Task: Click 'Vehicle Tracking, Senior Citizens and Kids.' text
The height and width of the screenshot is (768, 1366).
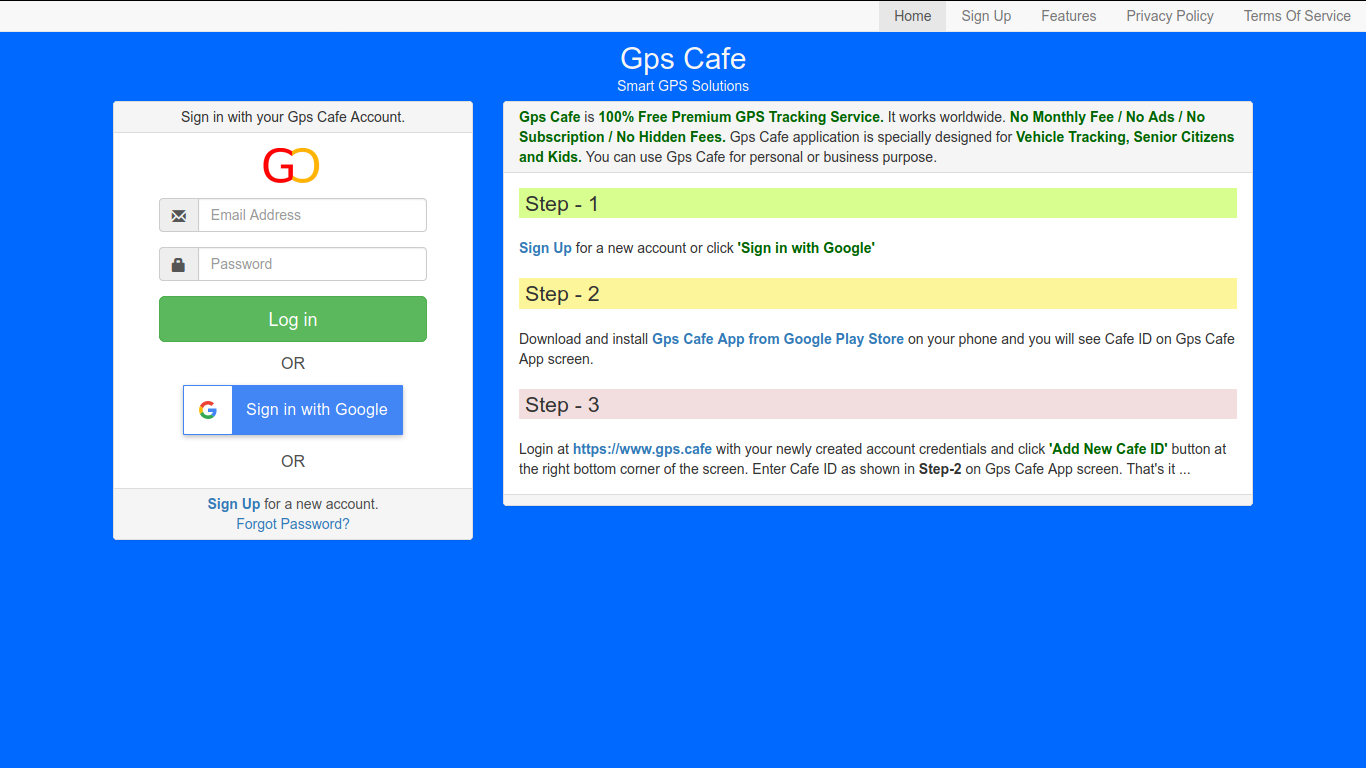Action: (877, 147)
